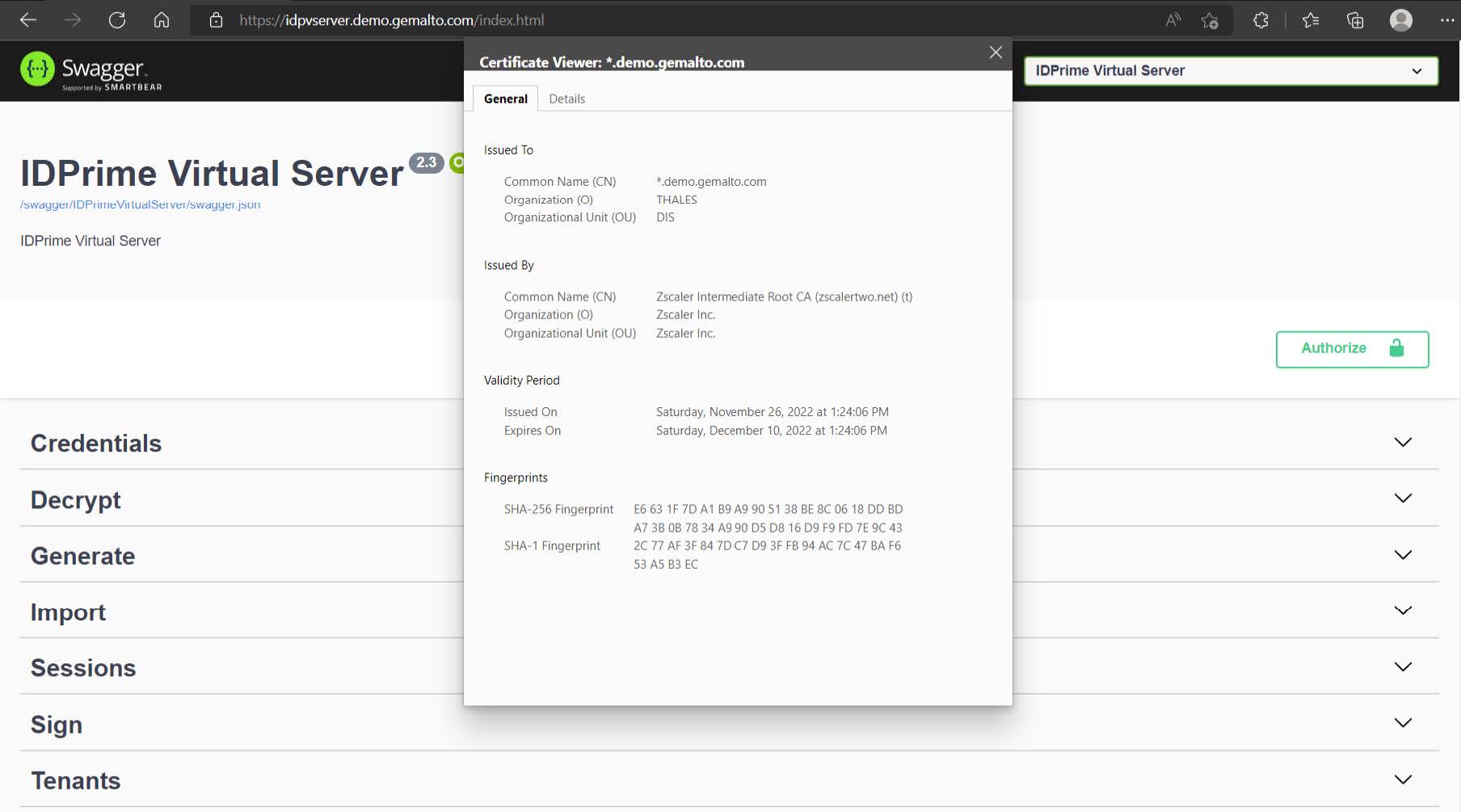Screen dimensions: 1461x812
Task: Switch to the General tab
Action: pyautogui.click(x=506, y=99)
